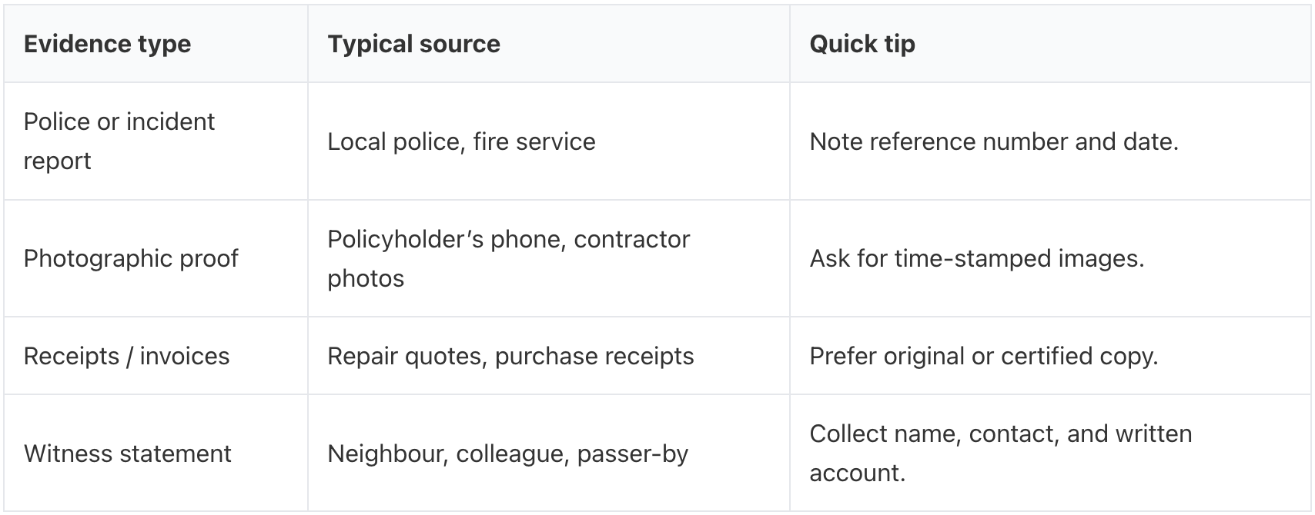This screenshot has height=515, width=1315.
Task: Click 'Ask for time-stamped images.' tip
Action: [x=976, y=258]
